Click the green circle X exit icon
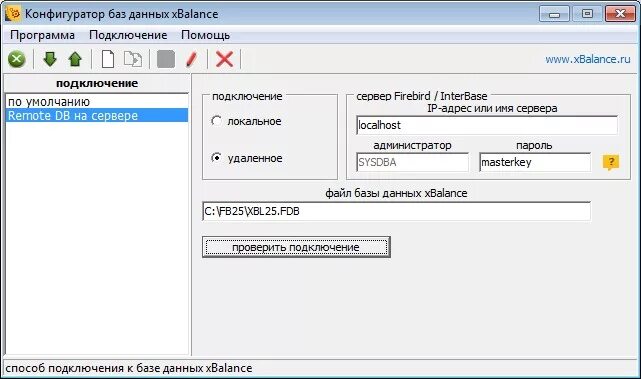 tap(17, 59)
